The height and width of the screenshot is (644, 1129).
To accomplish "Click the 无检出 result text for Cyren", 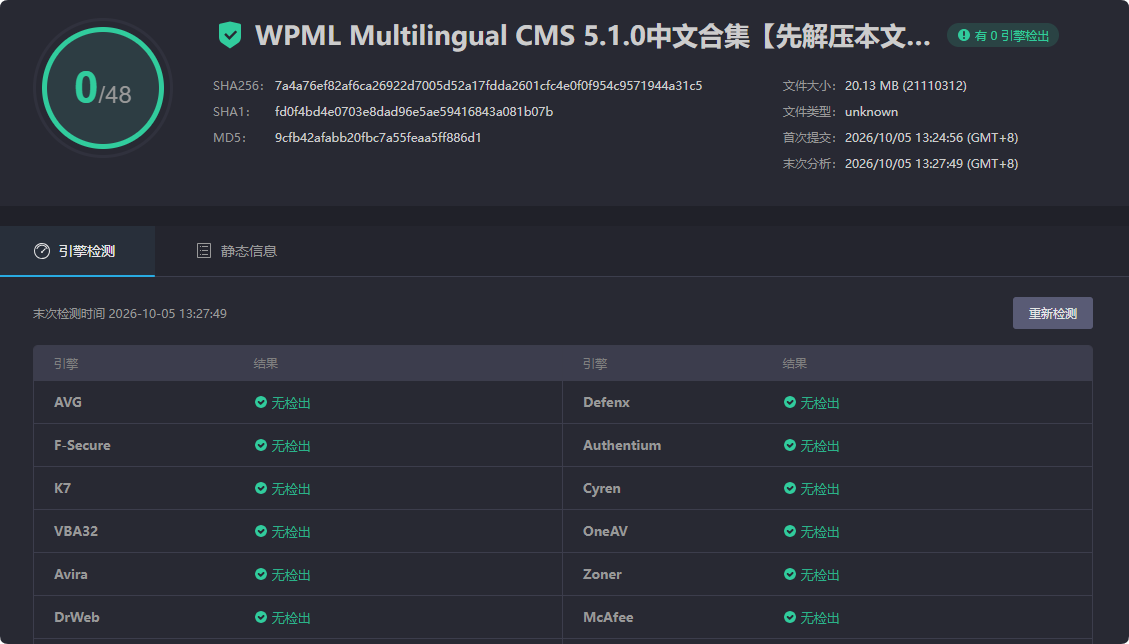I will (820, 489).
